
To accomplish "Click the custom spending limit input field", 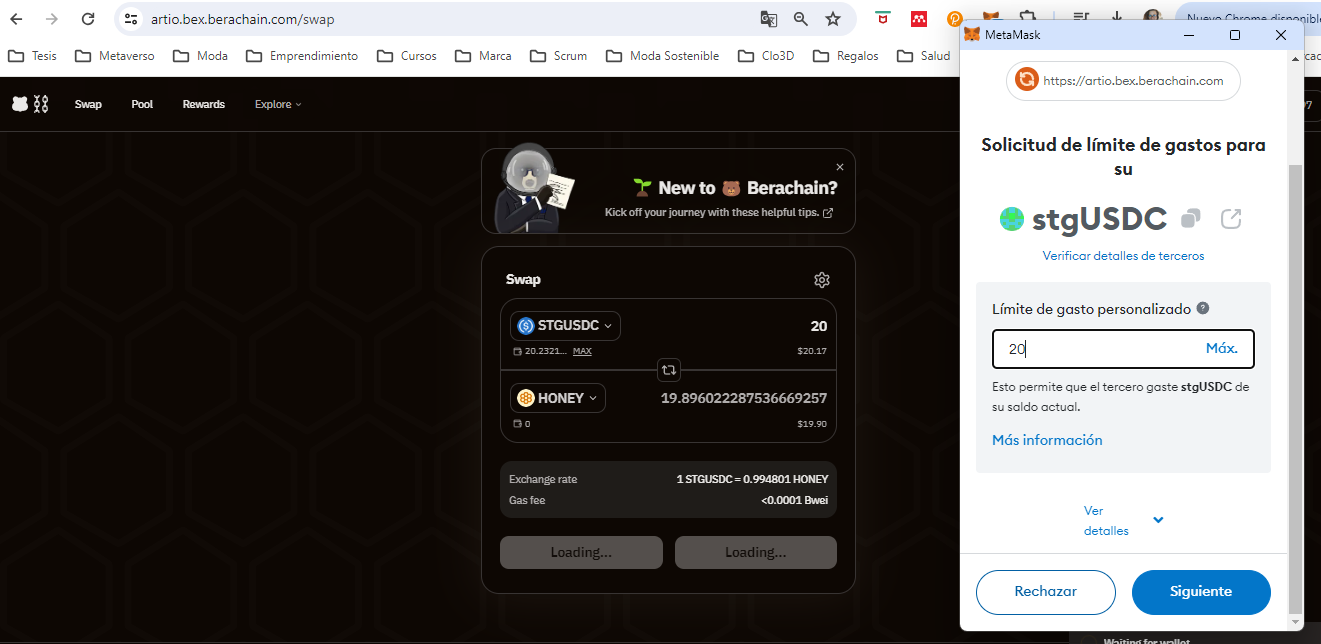I will 1123,349.
